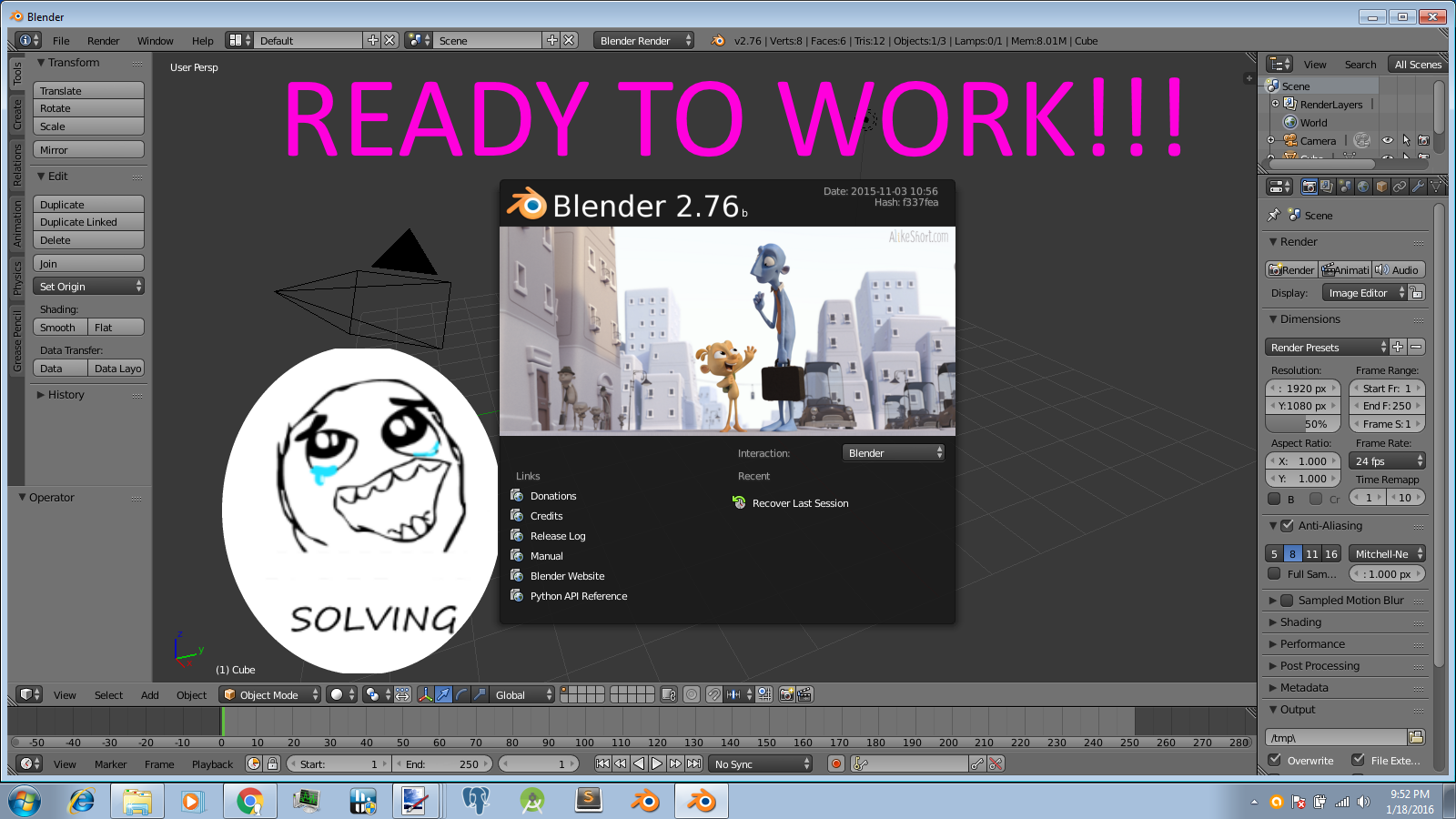Image resolution: width=1456 pixels, height=819 pixels.
Task: Play the animation in reverse
Action: (639, 763)
